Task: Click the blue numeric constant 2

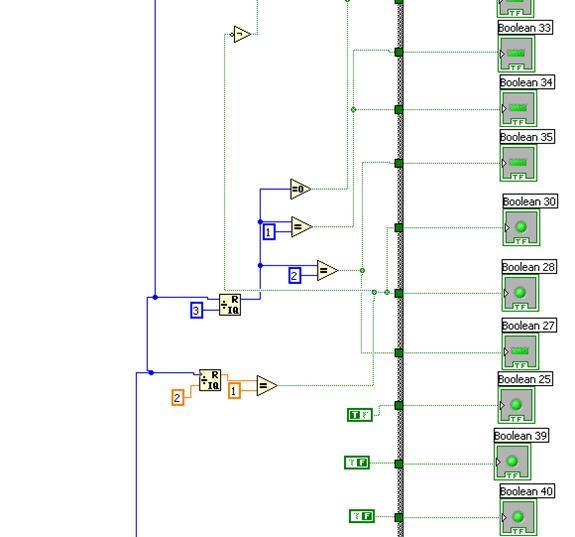Action: (294, 275)
